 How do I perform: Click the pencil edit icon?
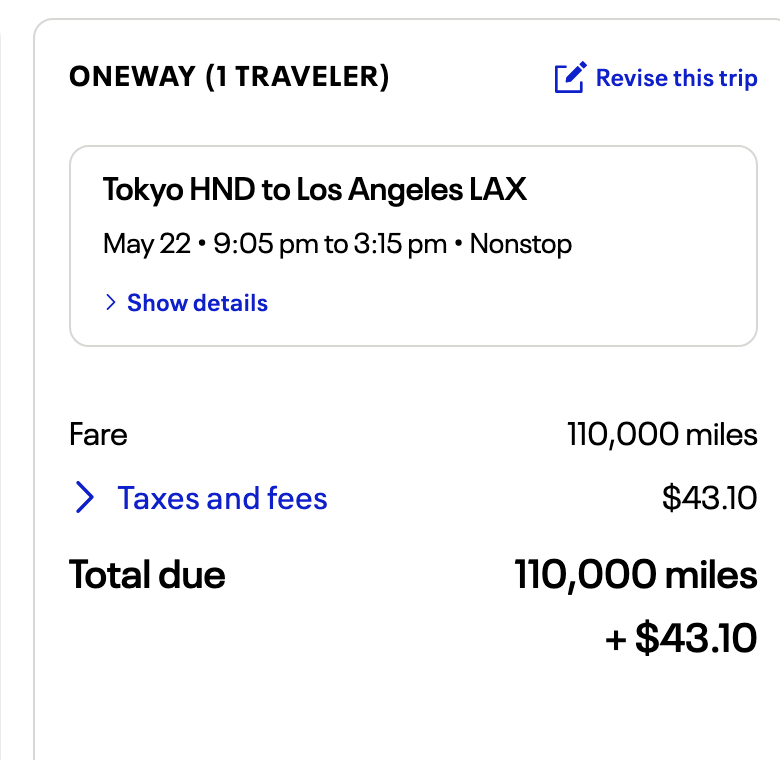[569, 78]
